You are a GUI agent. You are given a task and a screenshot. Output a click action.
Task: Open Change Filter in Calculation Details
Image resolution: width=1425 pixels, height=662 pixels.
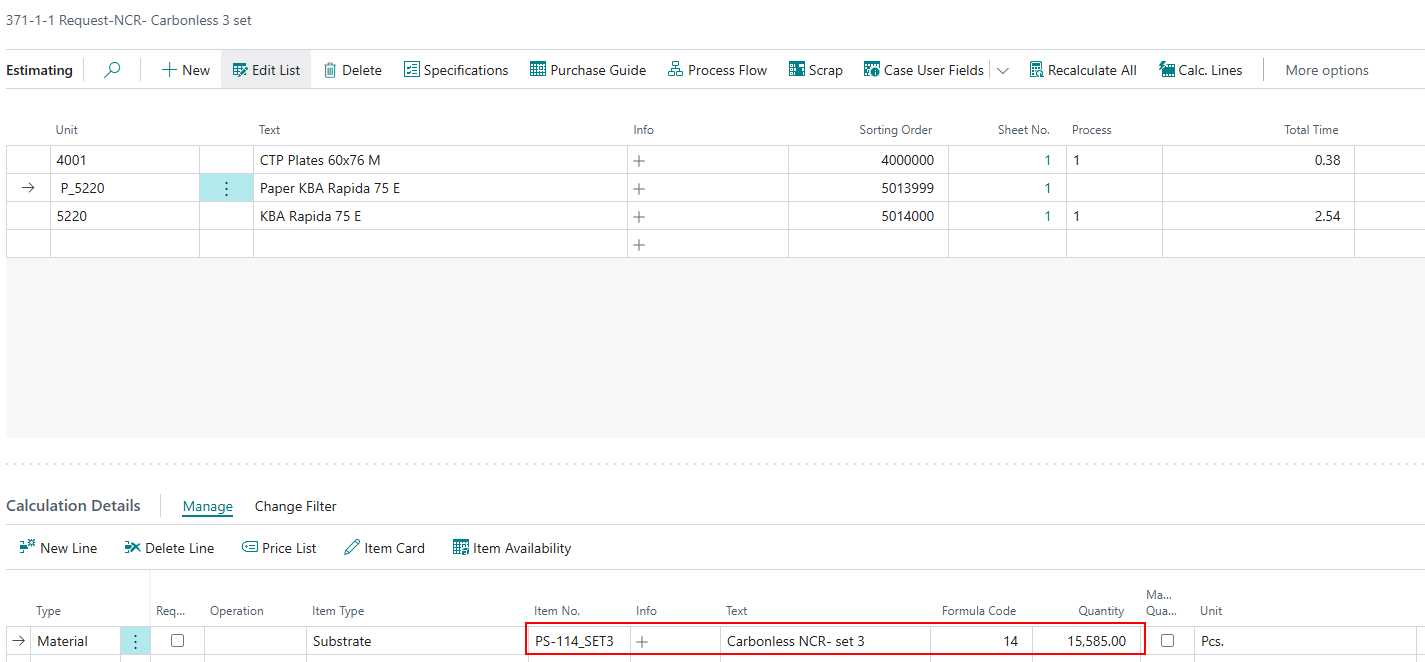click(295, 506)
